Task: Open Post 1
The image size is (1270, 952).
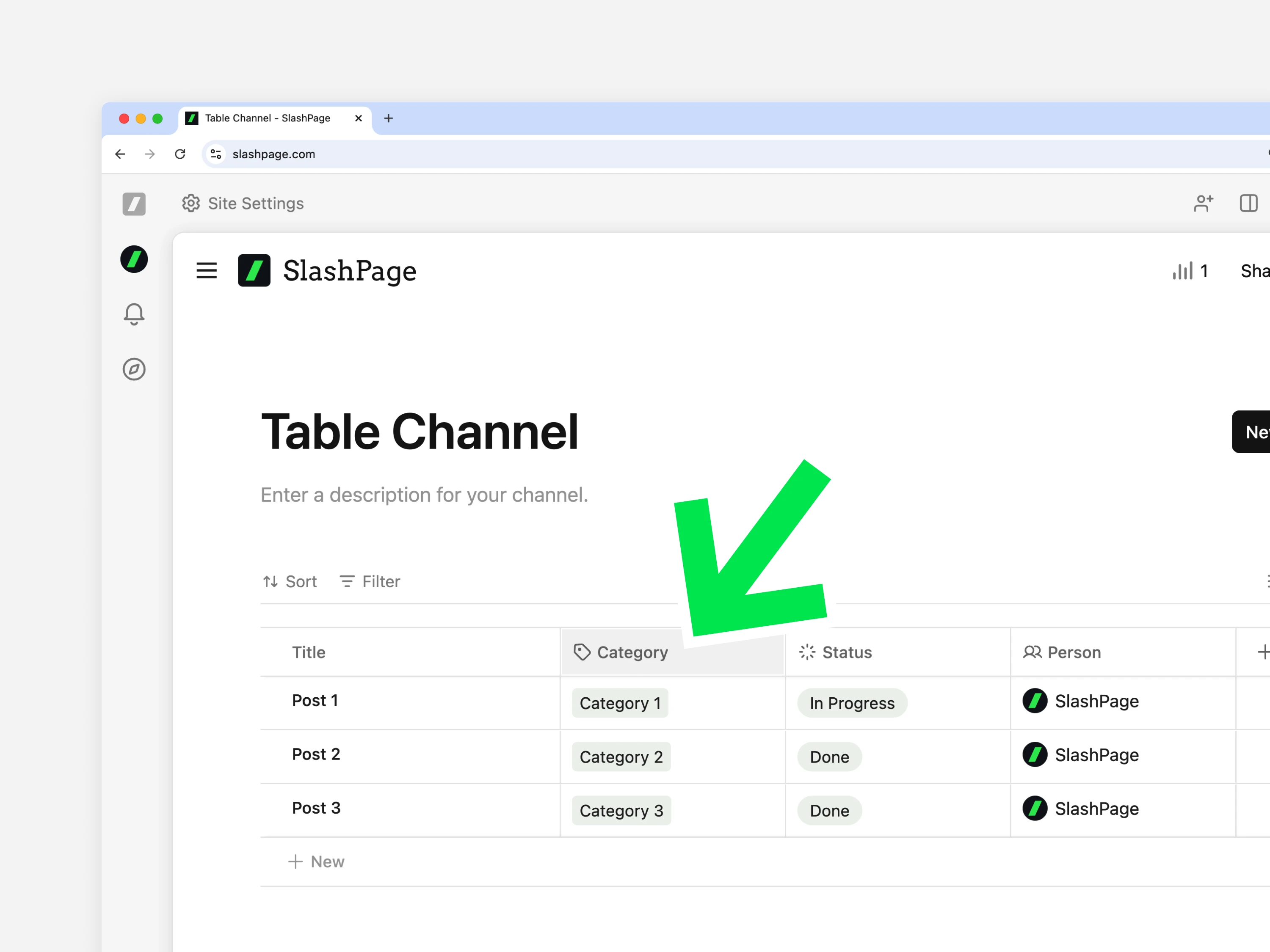Action: click(x=315, y=700)
